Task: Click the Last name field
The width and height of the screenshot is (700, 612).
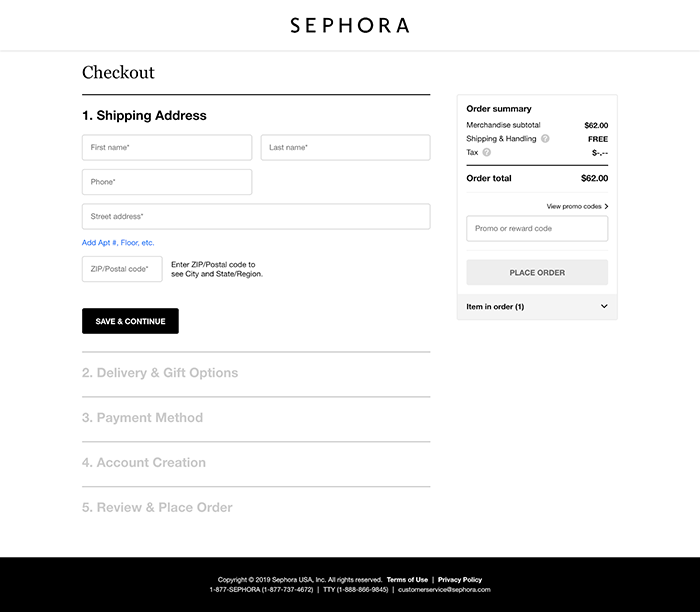Action: coord(345,148)
